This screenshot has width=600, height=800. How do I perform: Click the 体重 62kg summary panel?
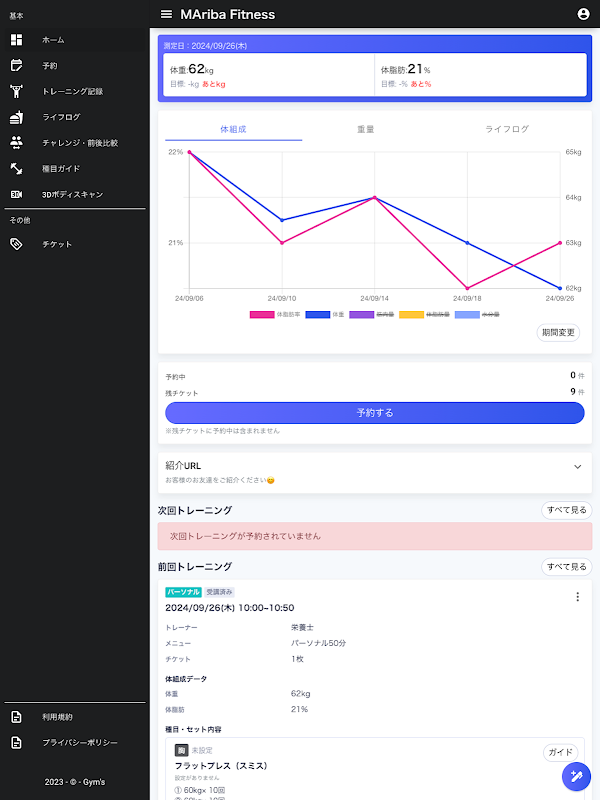[x=269, y=74]
